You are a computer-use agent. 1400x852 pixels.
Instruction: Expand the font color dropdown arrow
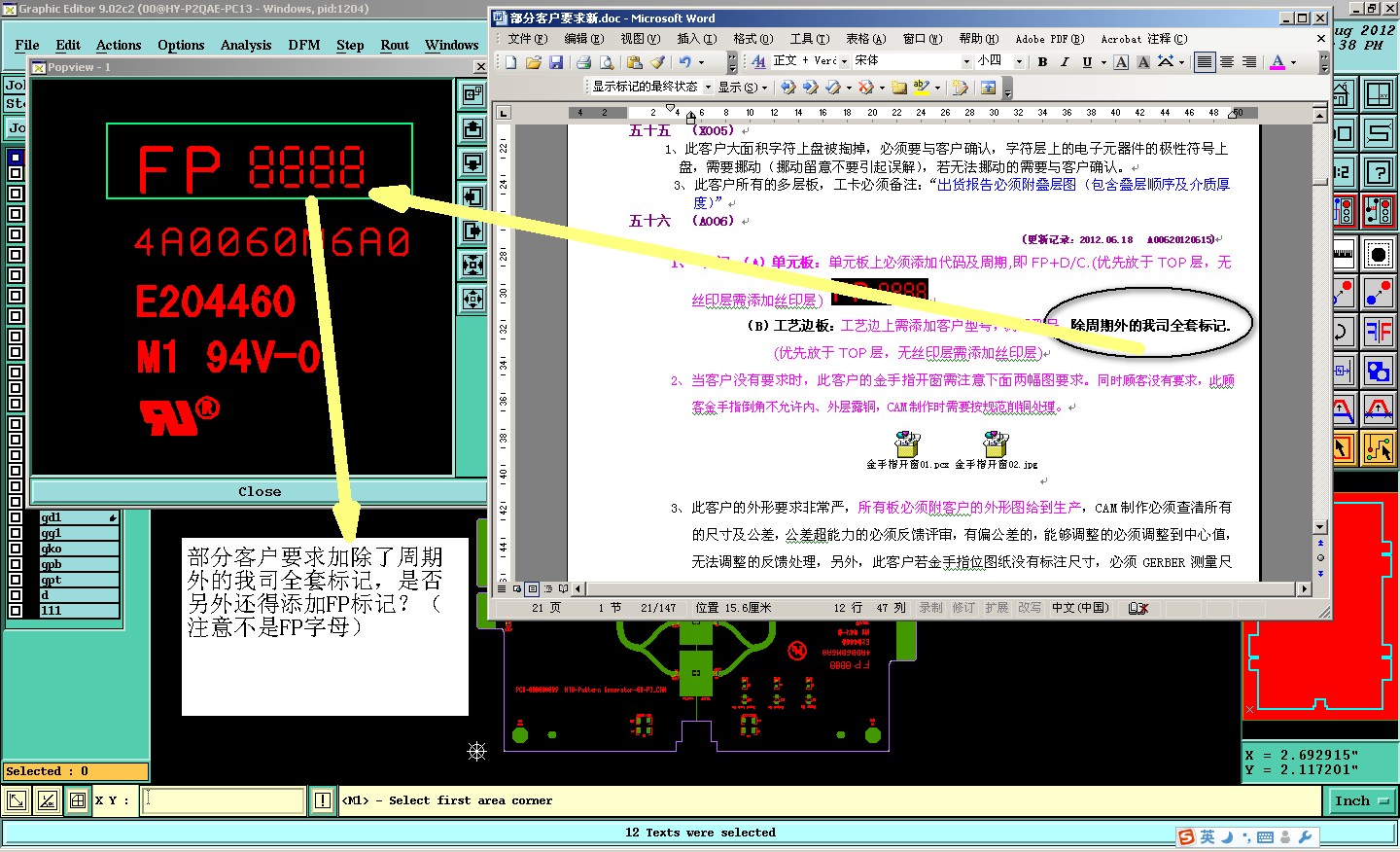(1293, 62)
